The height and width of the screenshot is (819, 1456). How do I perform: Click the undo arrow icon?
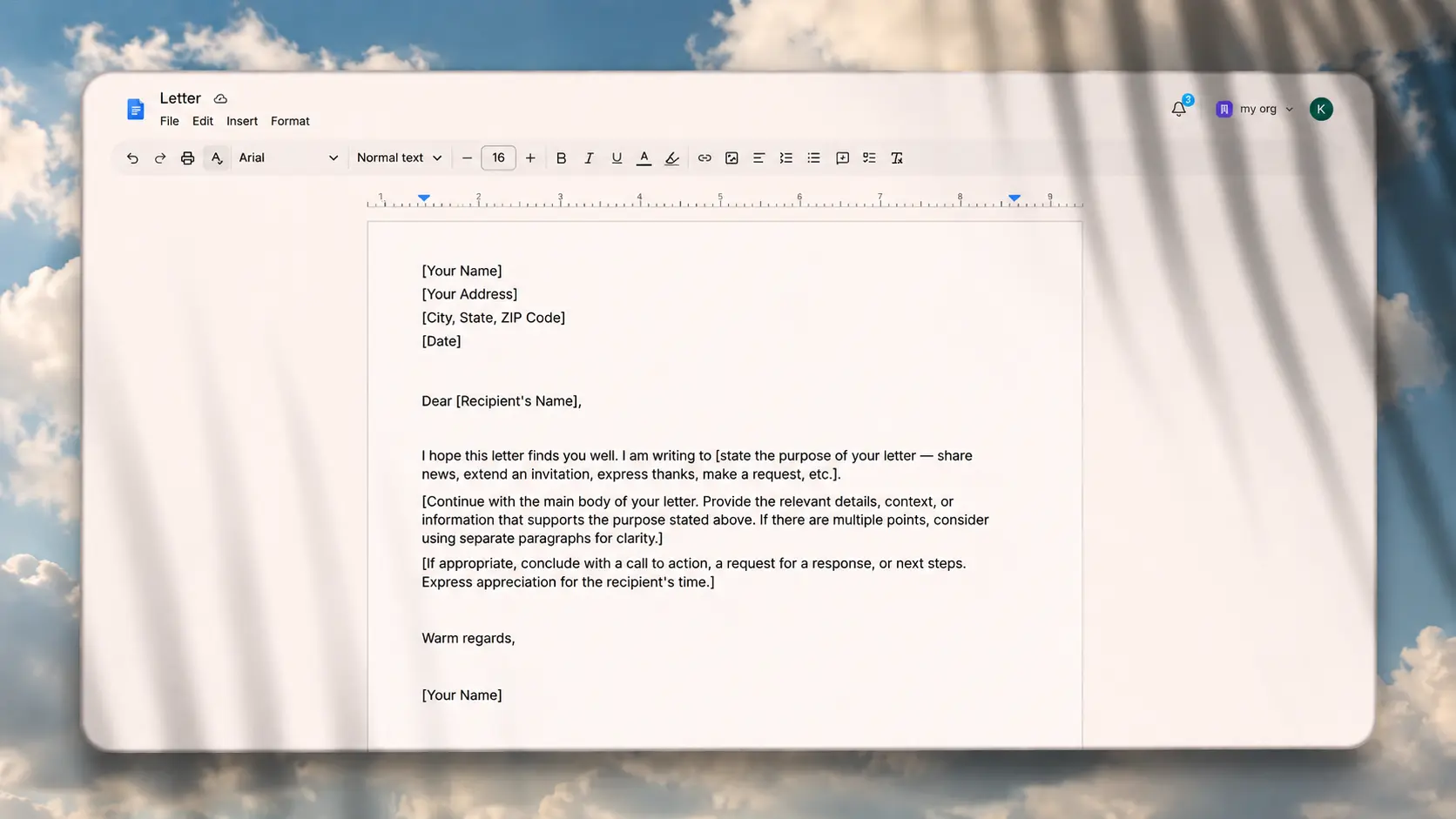coord(132,158)
